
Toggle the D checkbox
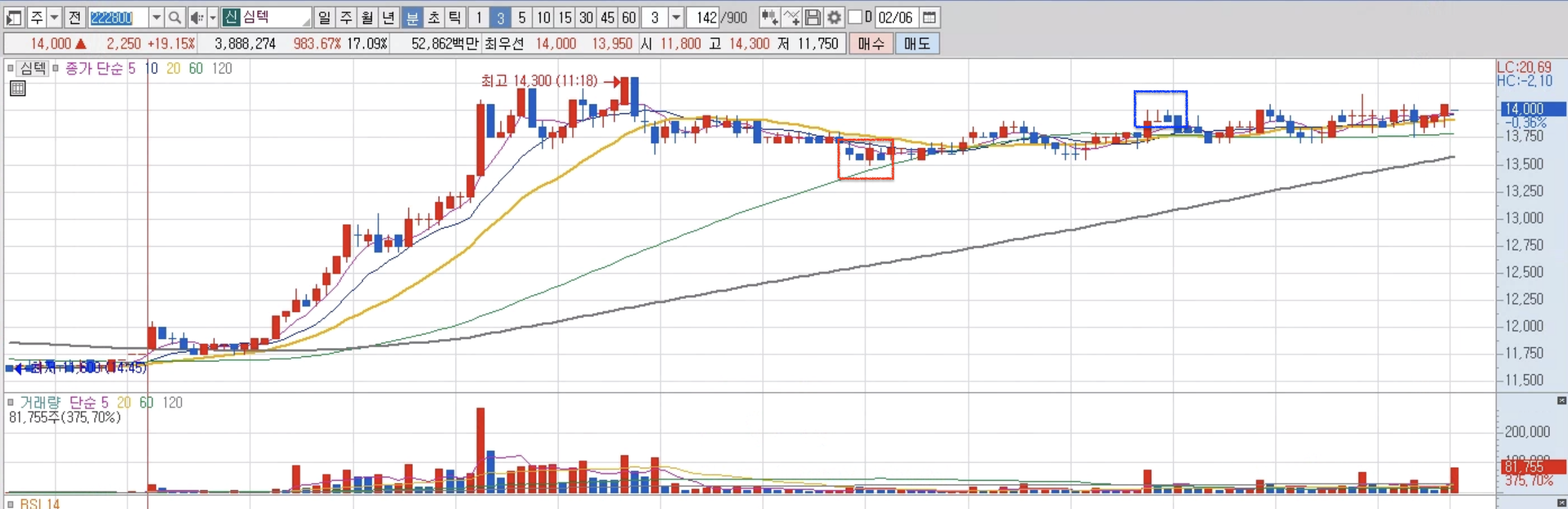[856, 17]
